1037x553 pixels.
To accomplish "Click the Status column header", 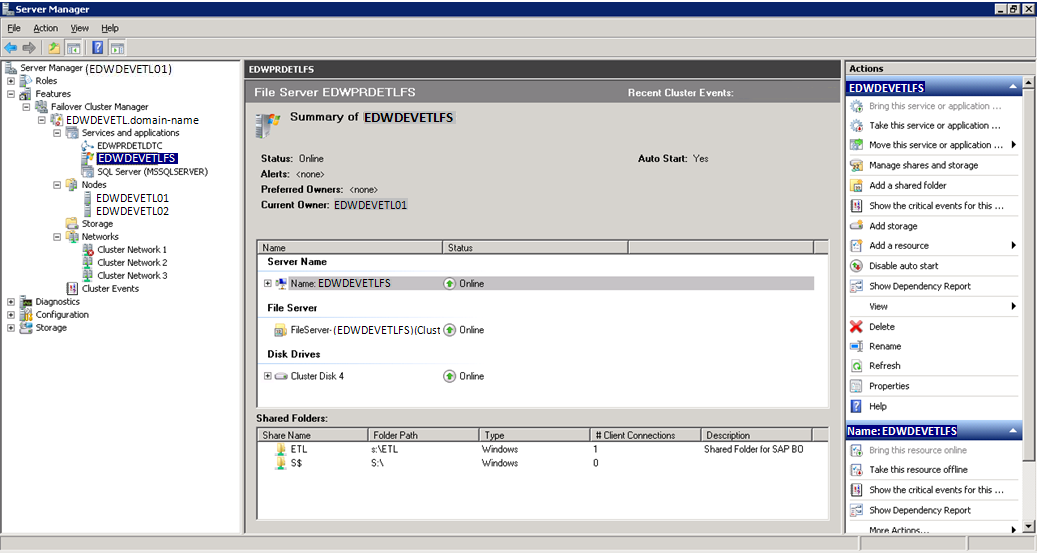I will pos(535,247).
